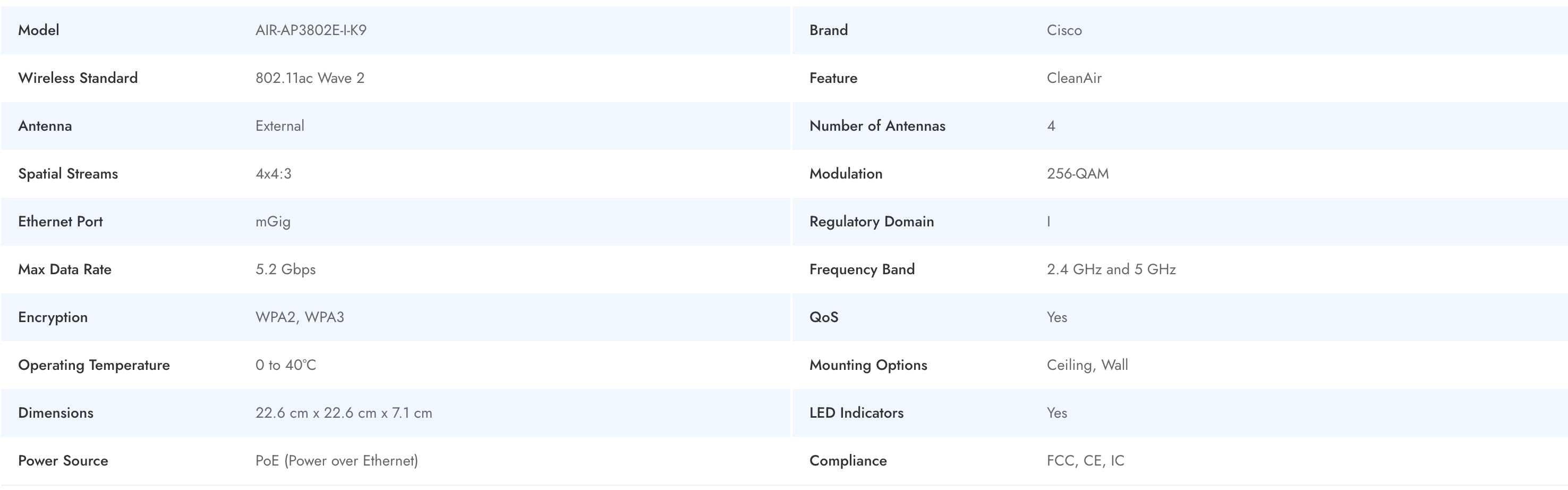The height and width of the screenshot is (490, 1568).
Task: Select the Ceiling, Wall mounting value
Action: point(1087,365)
